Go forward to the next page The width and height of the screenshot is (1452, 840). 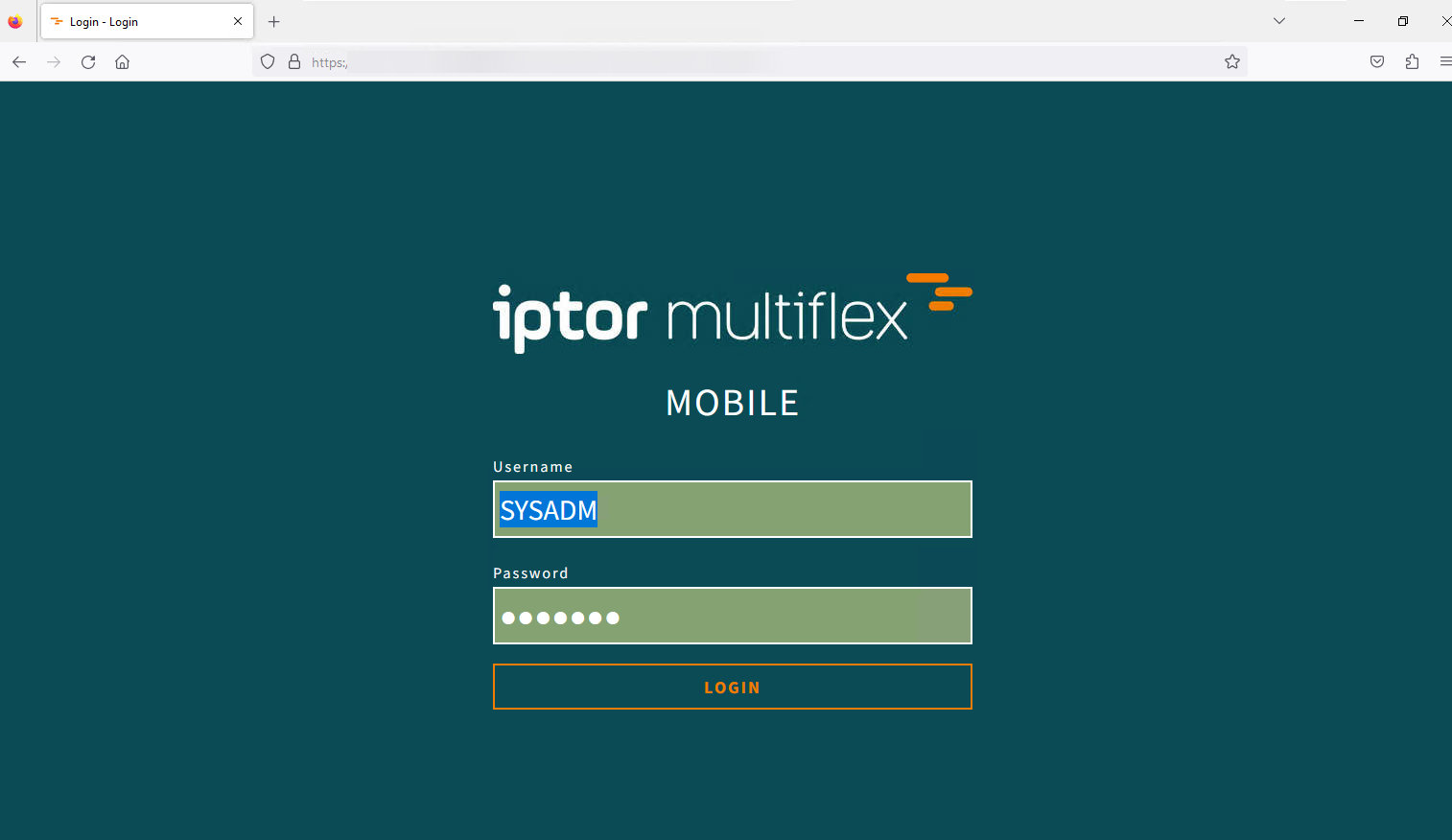(x=54, y=62)
